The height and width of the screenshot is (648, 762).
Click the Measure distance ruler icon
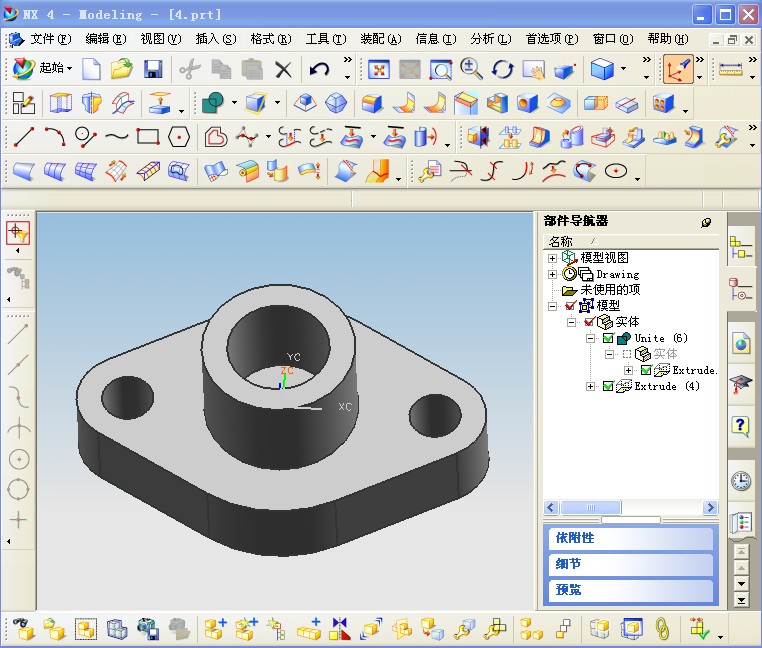730,70
